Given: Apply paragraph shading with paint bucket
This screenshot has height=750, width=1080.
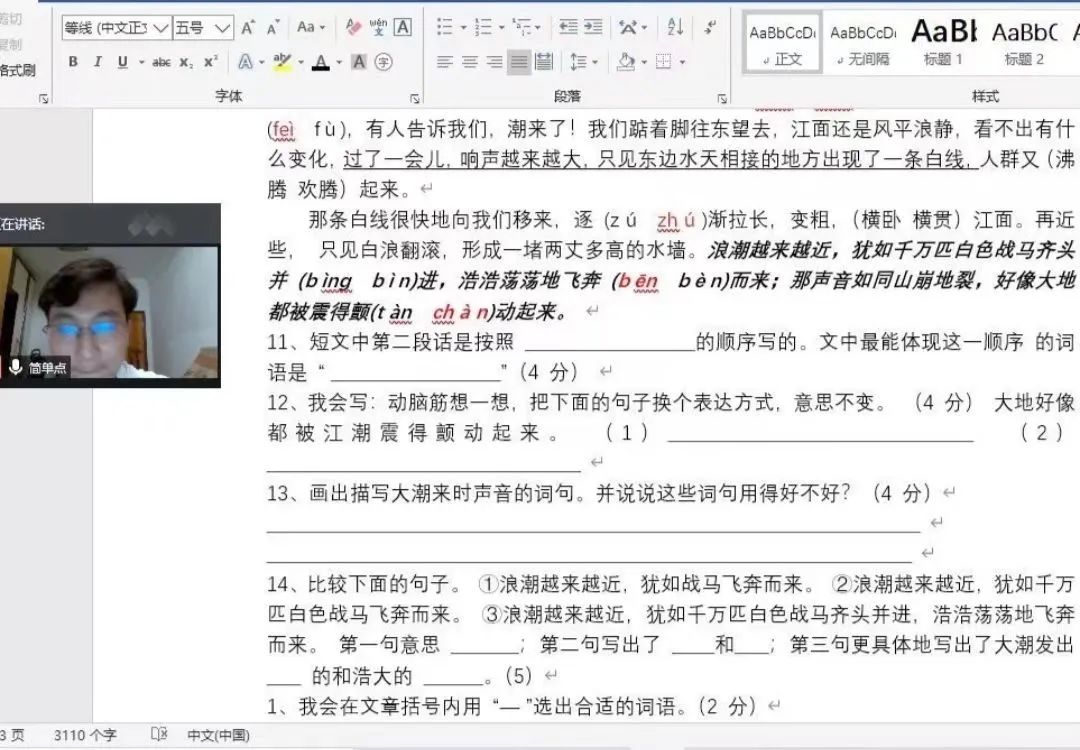Looking at the screenshot, I should 626,62.
